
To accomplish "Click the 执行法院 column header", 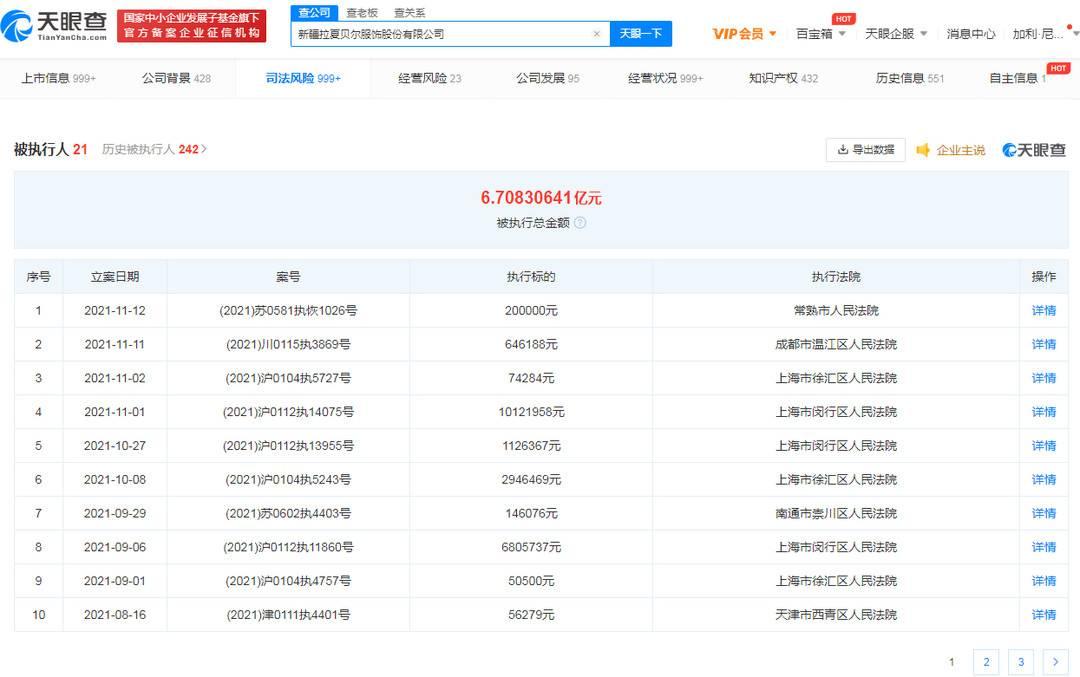I will click(836, 277).
